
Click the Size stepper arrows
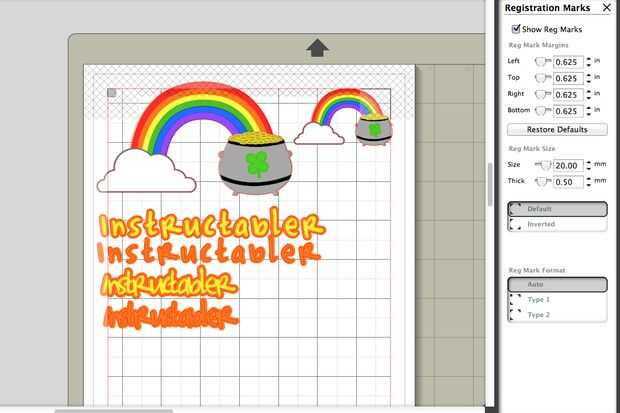pos(588,165)
